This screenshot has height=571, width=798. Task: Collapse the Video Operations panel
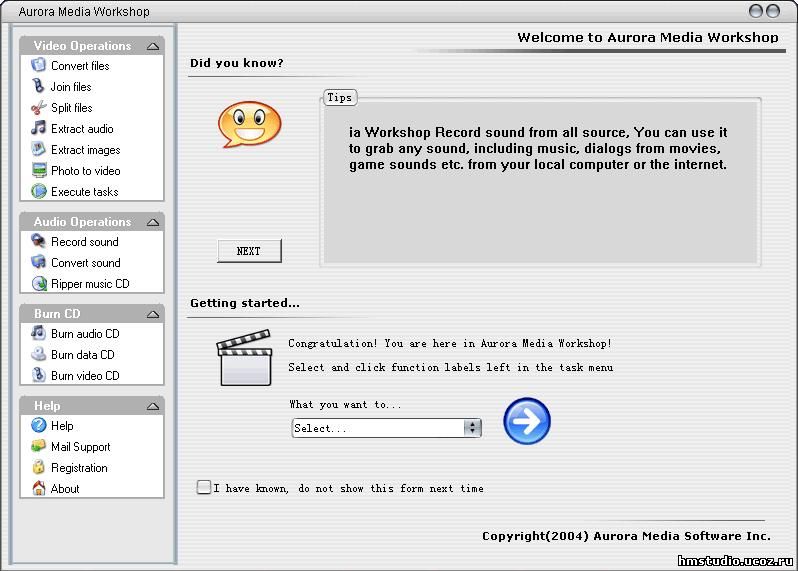tap(153, 46)
